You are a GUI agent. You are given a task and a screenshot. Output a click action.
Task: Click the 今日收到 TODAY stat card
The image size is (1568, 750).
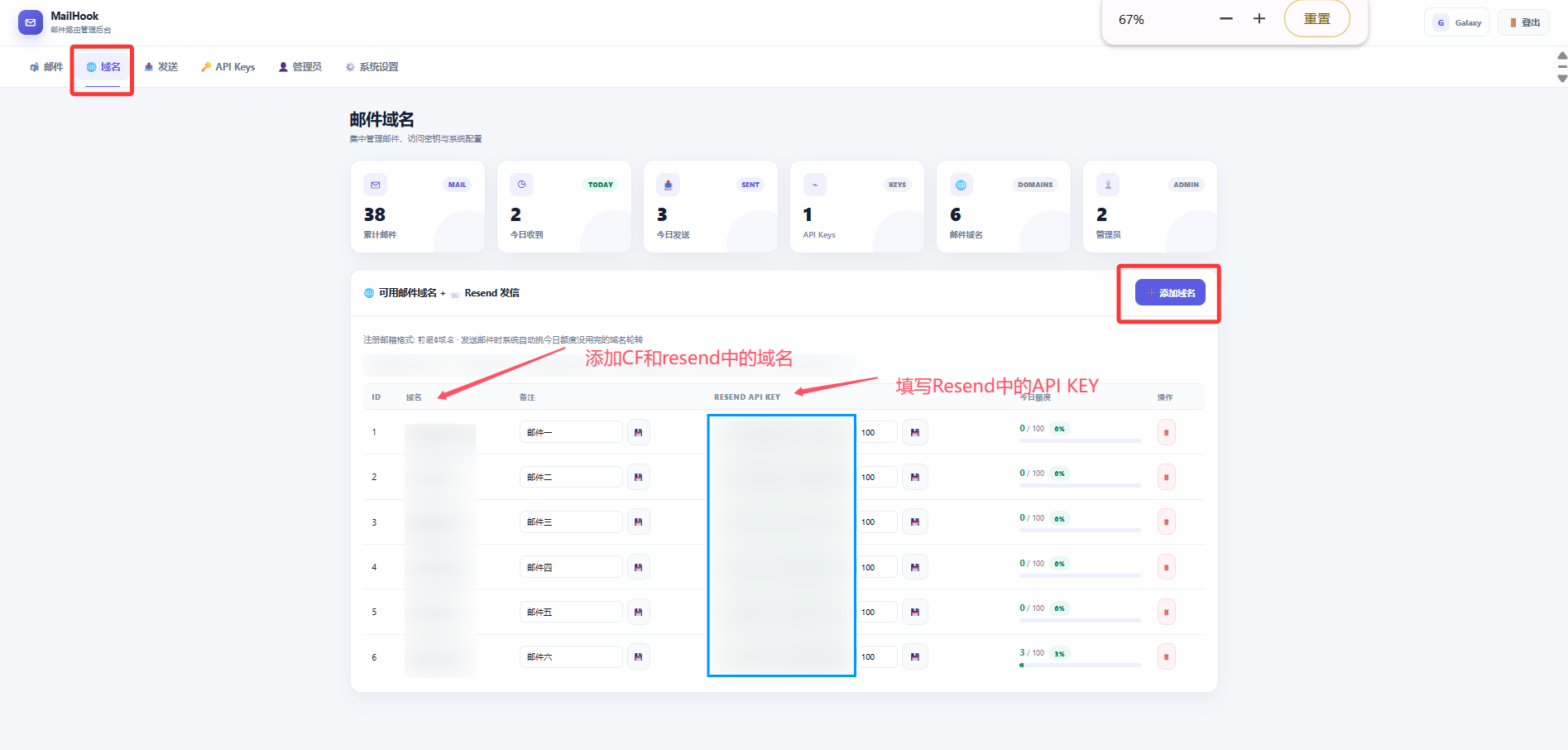pos(564,206)
